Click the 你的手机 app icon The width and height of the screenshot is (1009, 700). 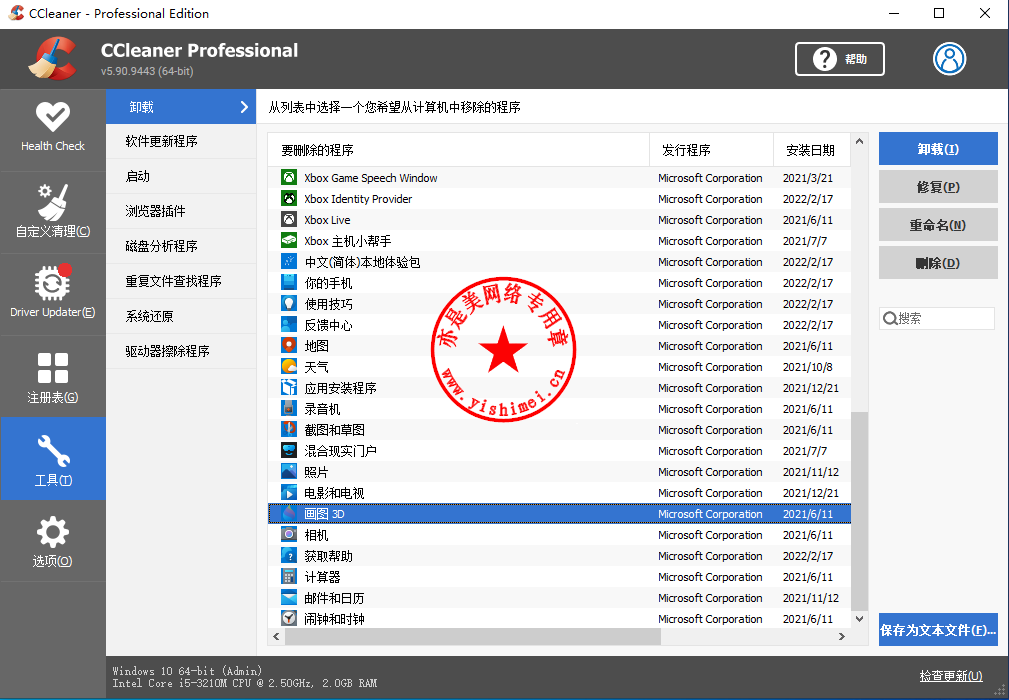coord(289,282)
